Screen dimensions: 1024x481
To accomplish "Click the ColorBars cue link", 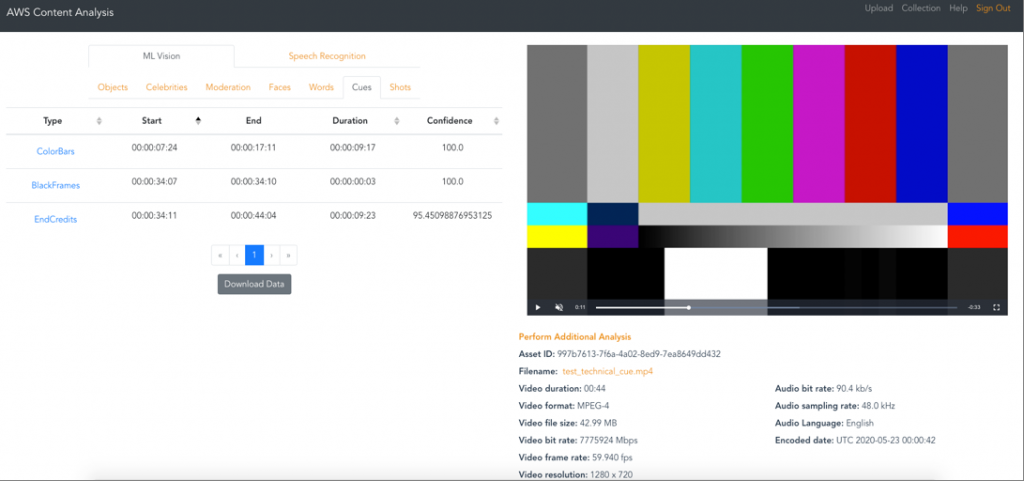I will [56, 151].
